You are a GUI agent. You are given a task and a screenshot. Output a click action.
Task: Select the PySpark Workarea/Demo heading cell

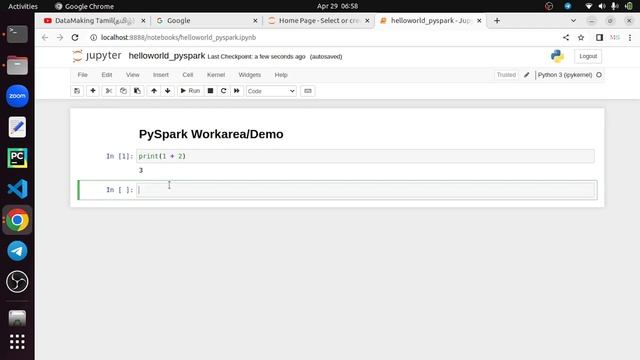point(211,134)
